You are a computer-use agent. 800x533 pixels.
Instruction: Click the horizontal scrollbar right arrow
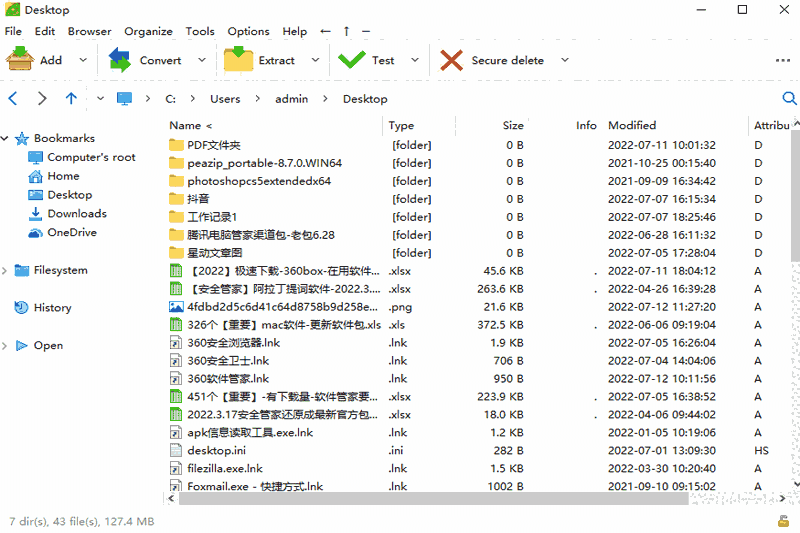pyautogui.click(x=783, y=498)
